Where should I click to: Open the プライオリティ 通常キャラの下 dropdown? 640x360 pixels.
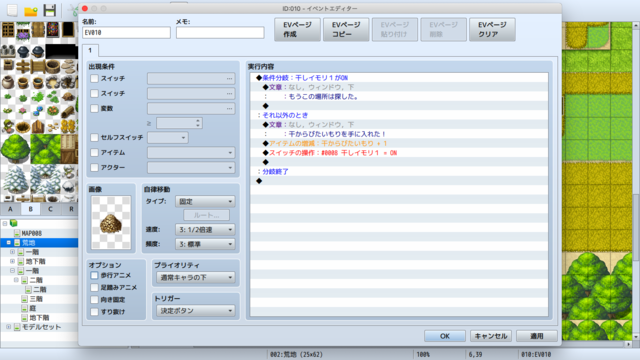196,278
